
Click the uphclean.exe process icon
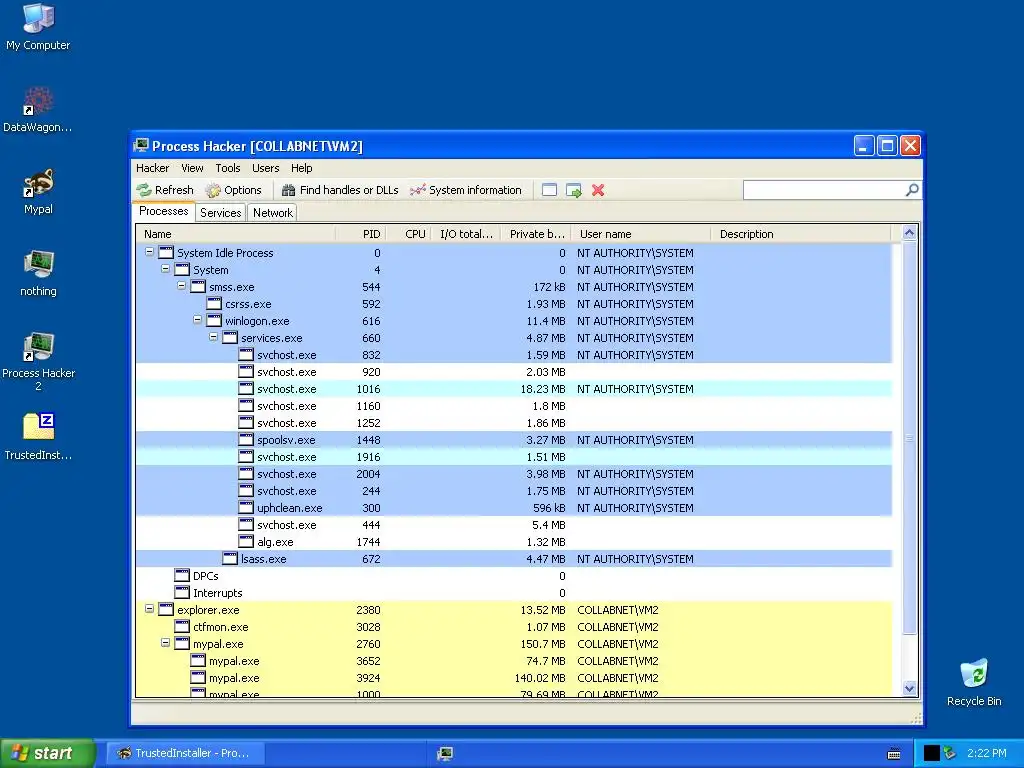(246, 507)
